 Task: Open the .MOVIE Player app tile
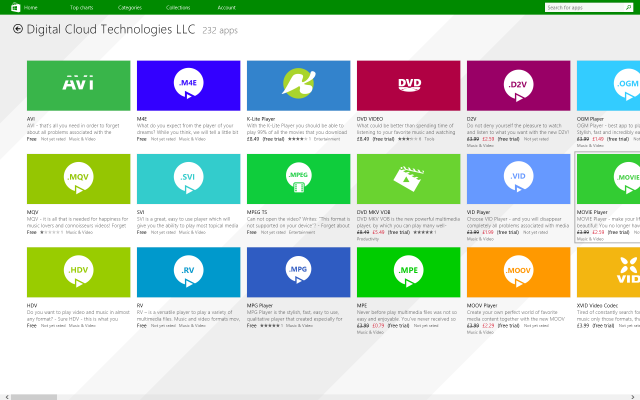pyautogui.click(x=608, y=179)
